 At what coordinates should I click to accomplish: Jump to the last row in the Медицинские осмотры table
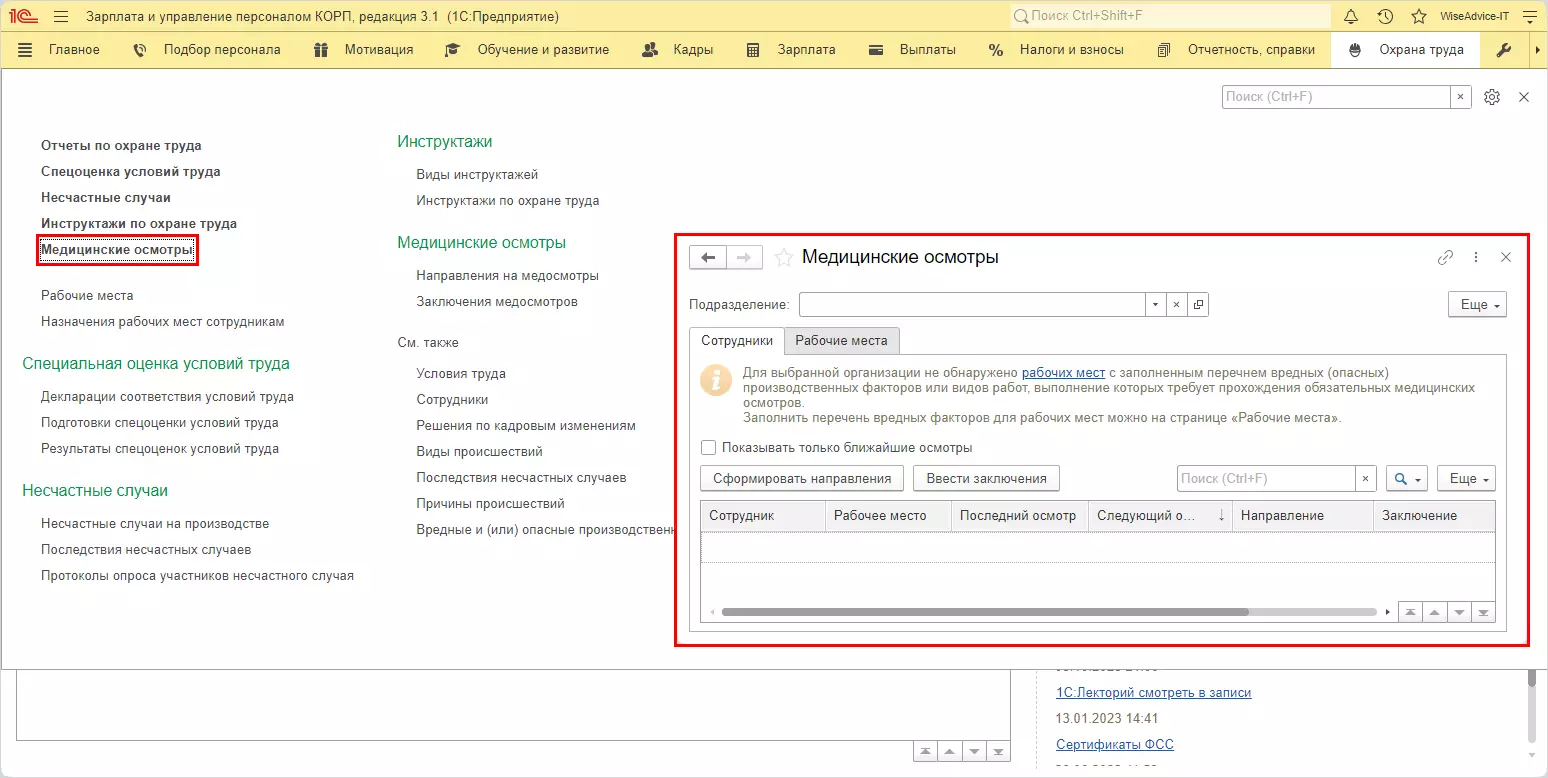coord(1483,613)
